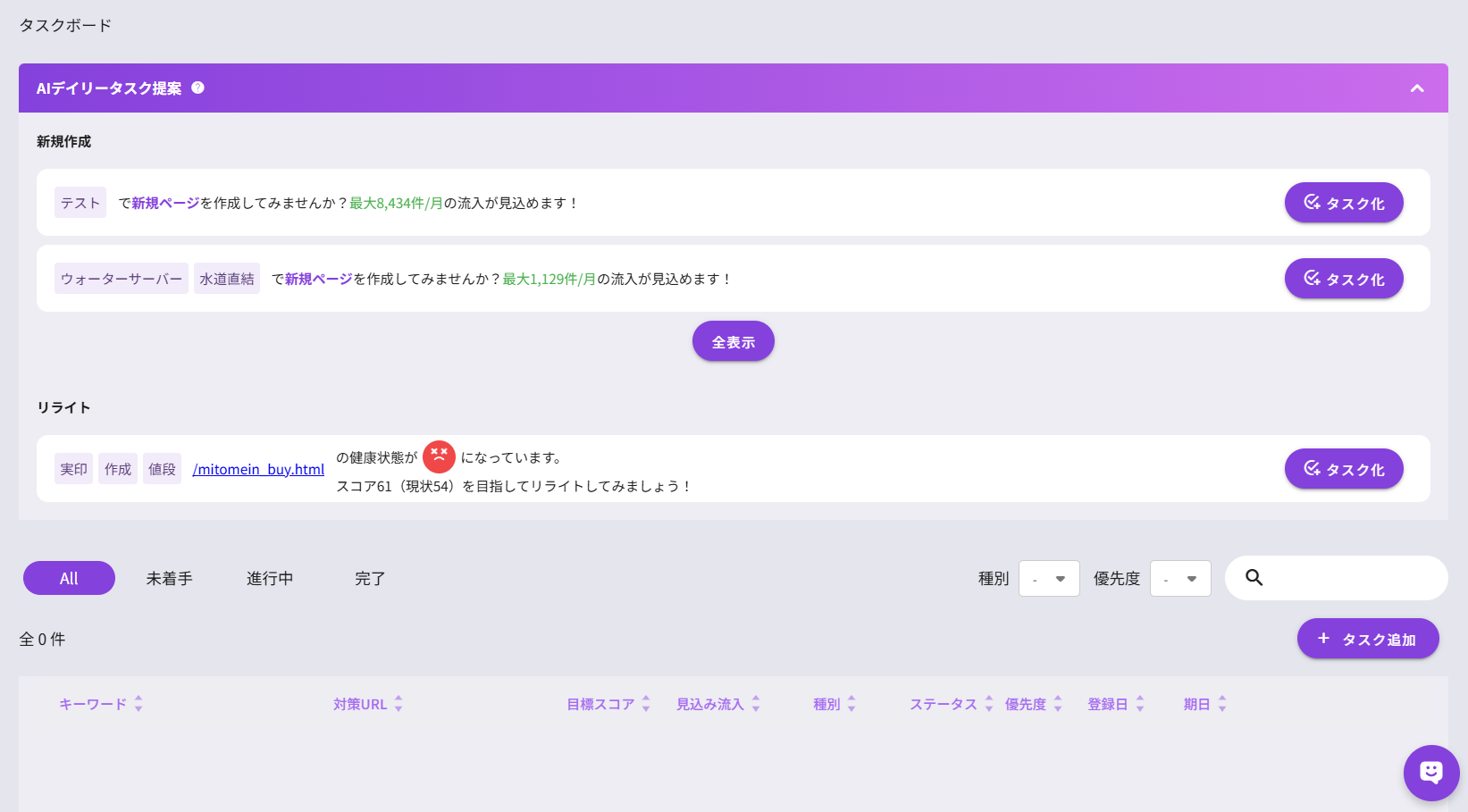Sort the table by 見込み流入 column arrows
The image size is (1468, 812).
(754, 703)
